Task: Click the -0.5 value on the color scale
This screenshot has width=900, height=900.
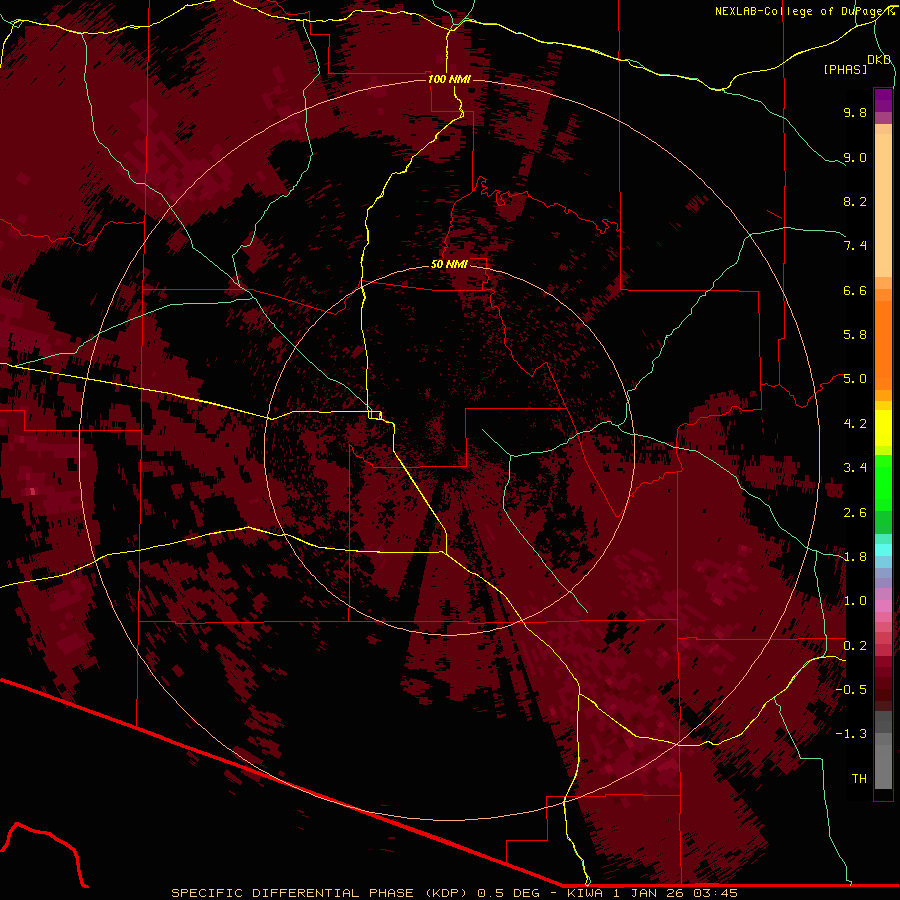Action: (x=851, y=690)
